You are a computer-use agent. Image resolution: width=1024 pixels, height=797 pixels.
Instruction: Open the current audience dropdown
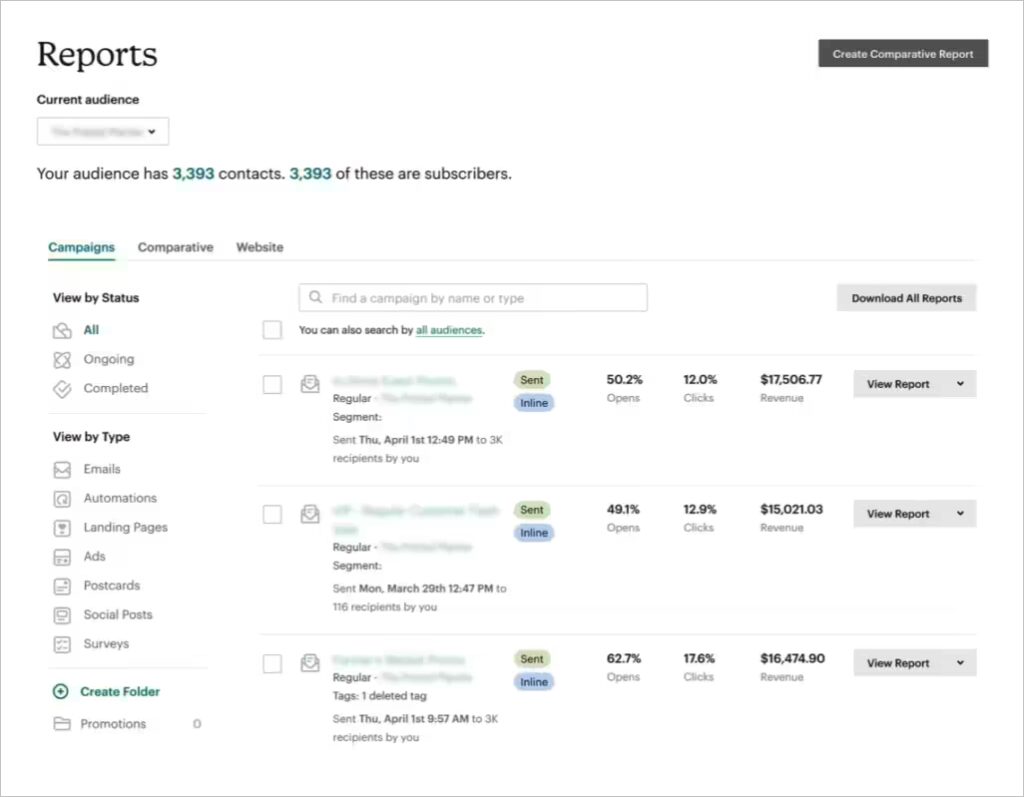pyautogui.click(x=102, y=131)
